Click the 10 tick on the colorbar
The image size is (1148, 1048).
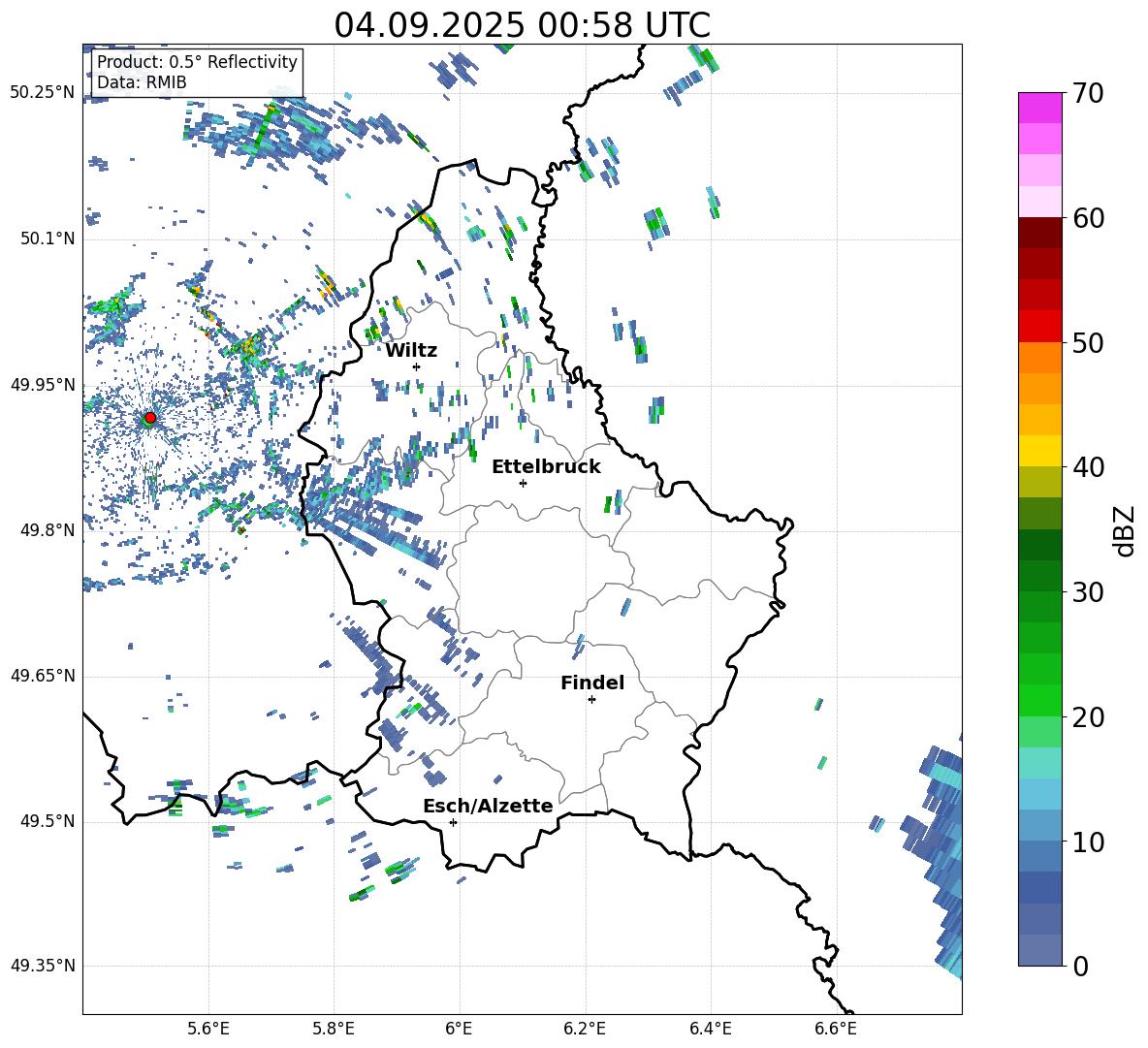pyautogui.click(x=1088, y=842)
